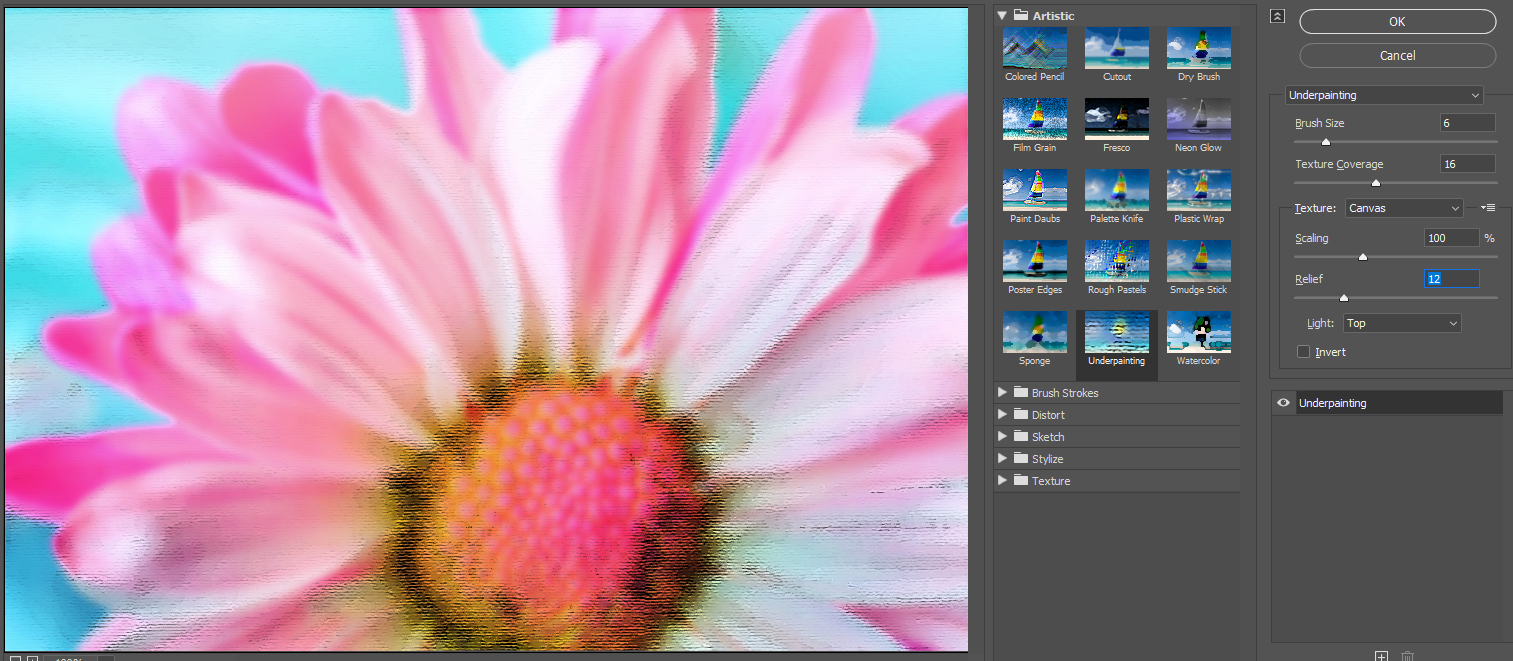Open the Light direction dropdown
The width and height of the screenshot is (1513, 661).
click(1402, 323)
